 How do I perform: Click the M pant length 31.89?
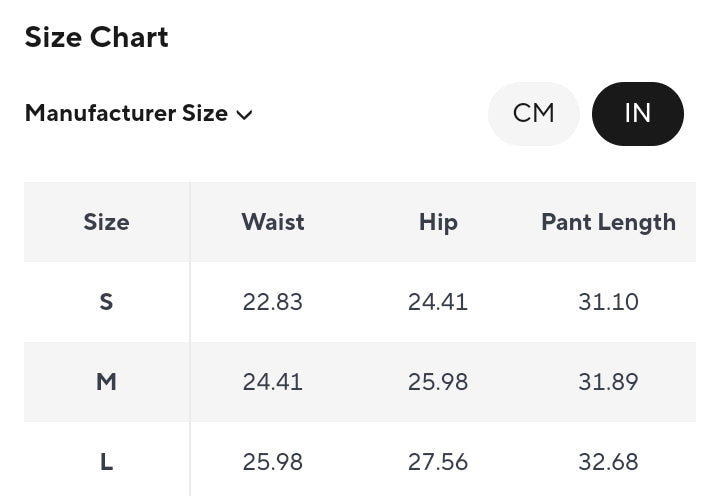click(x=608, y=382)
